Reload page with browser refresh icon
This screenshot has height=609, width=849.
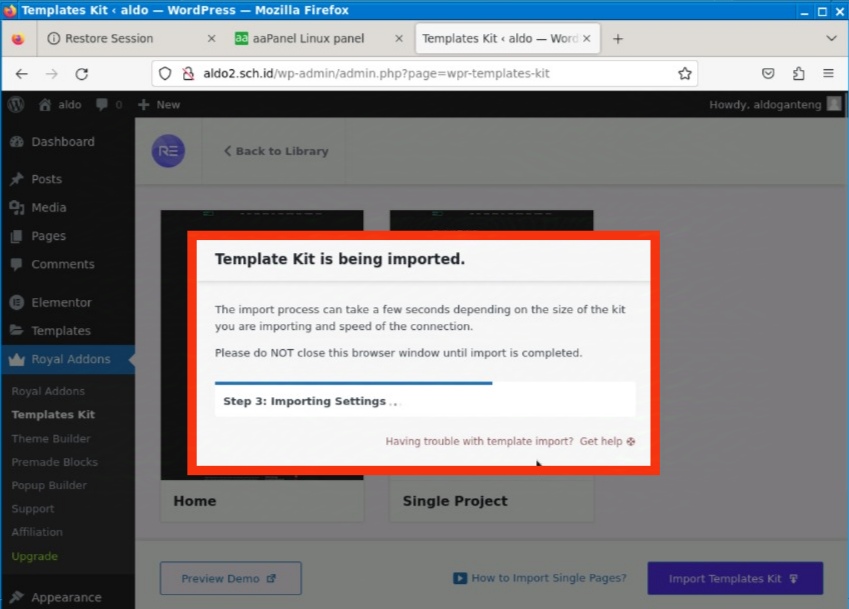tap(82, 74)
